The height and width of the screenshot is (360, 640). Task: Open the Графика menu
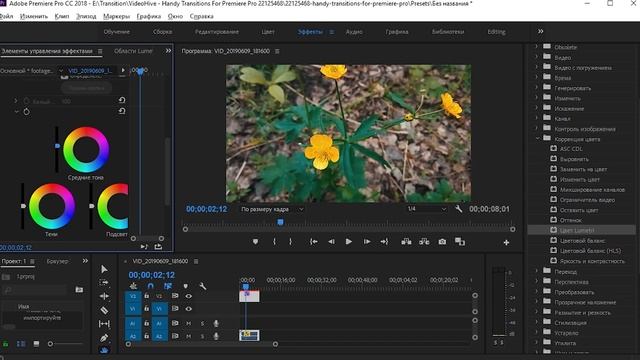[149, 16]
